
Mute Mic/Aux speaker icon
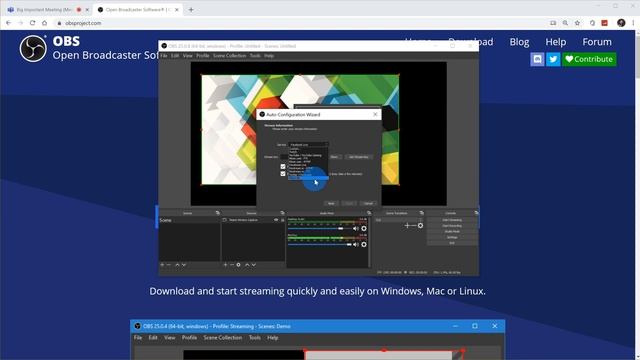click(356, 244)
